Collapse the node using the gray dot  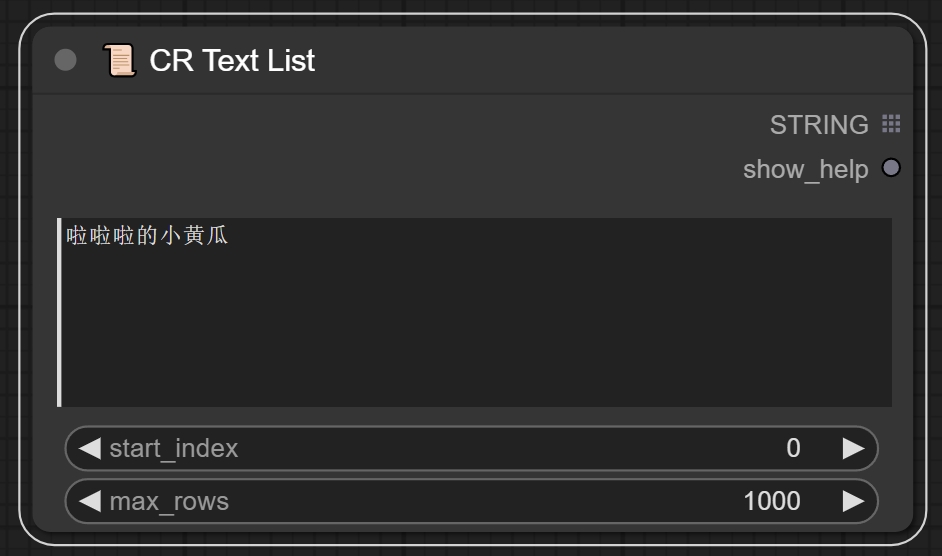[x=65, y=61]
